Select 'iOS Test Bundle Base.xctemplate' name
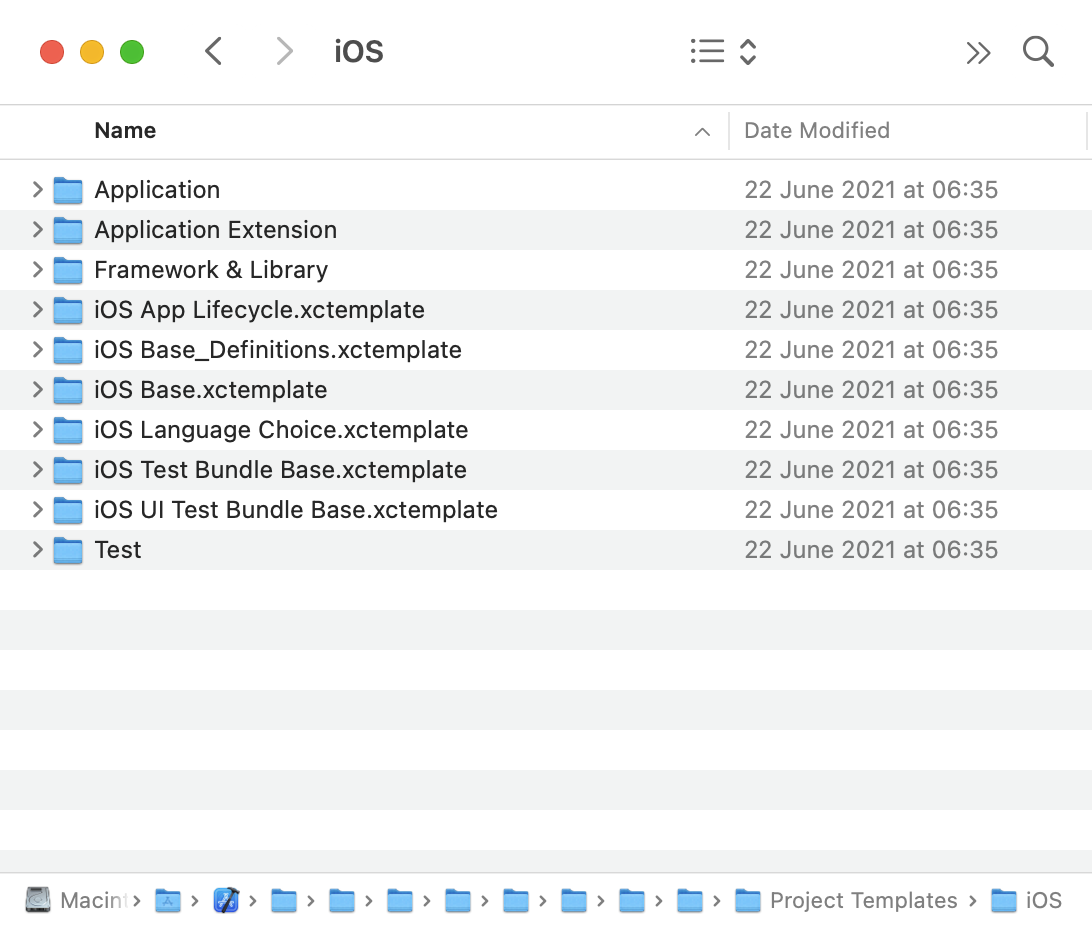 click(280, 470)
